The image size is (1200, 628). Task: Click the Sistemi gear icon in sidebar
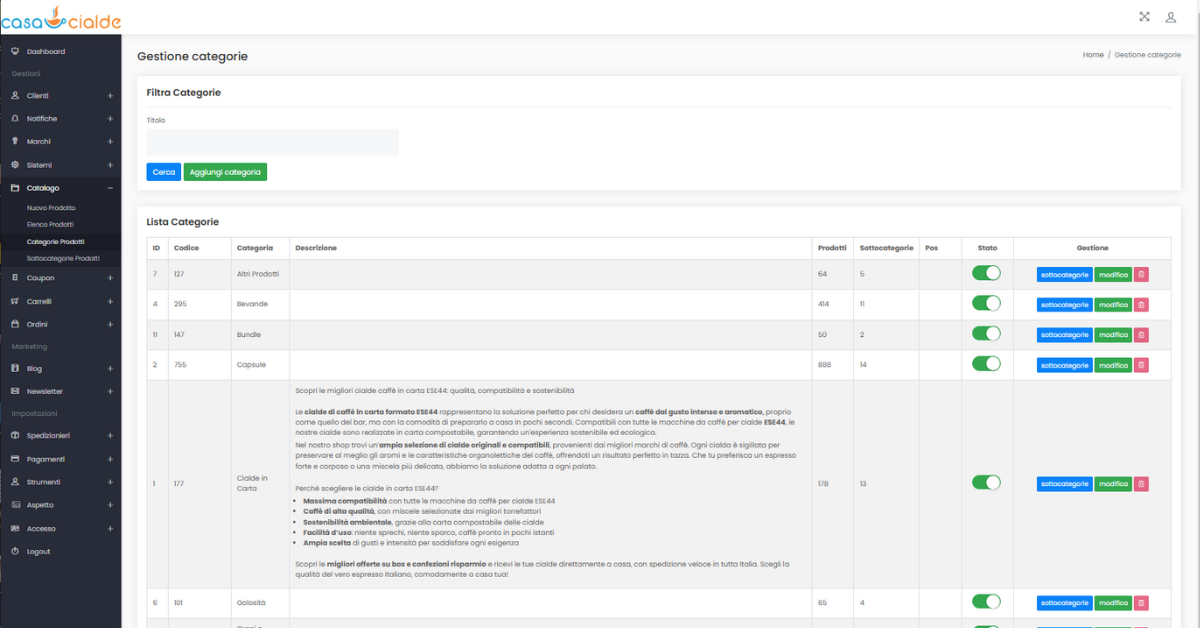pyautogui.click(x=15, y=165)
